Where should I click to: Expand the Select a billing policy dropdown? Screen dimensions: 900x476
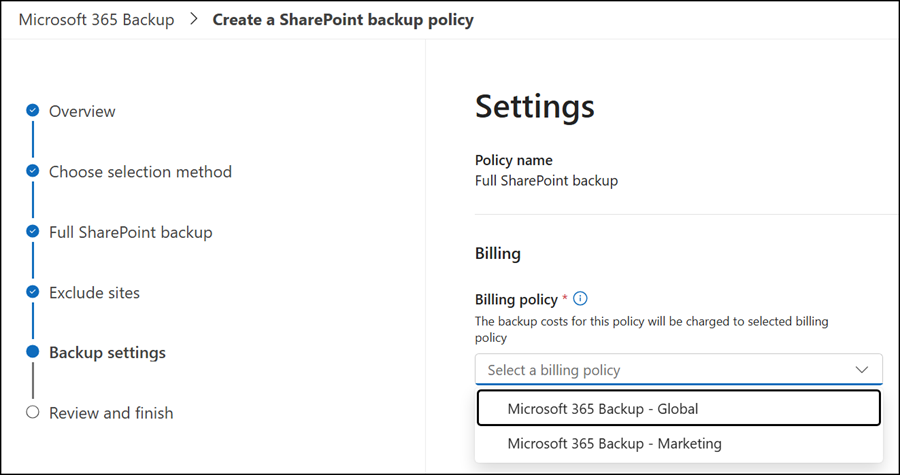[678, 369]
